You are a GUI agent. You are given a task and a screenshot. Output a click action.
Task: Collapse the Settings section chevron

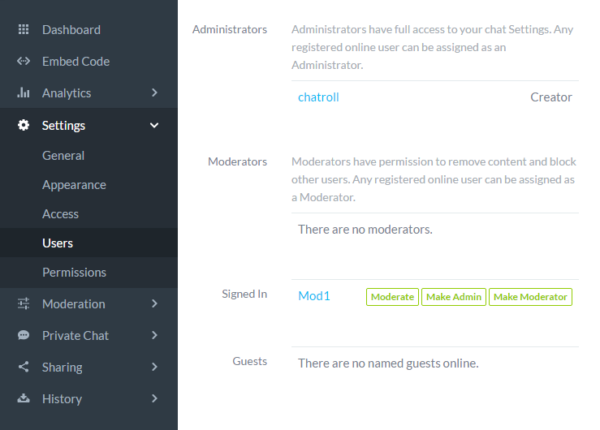click(154, 125)
